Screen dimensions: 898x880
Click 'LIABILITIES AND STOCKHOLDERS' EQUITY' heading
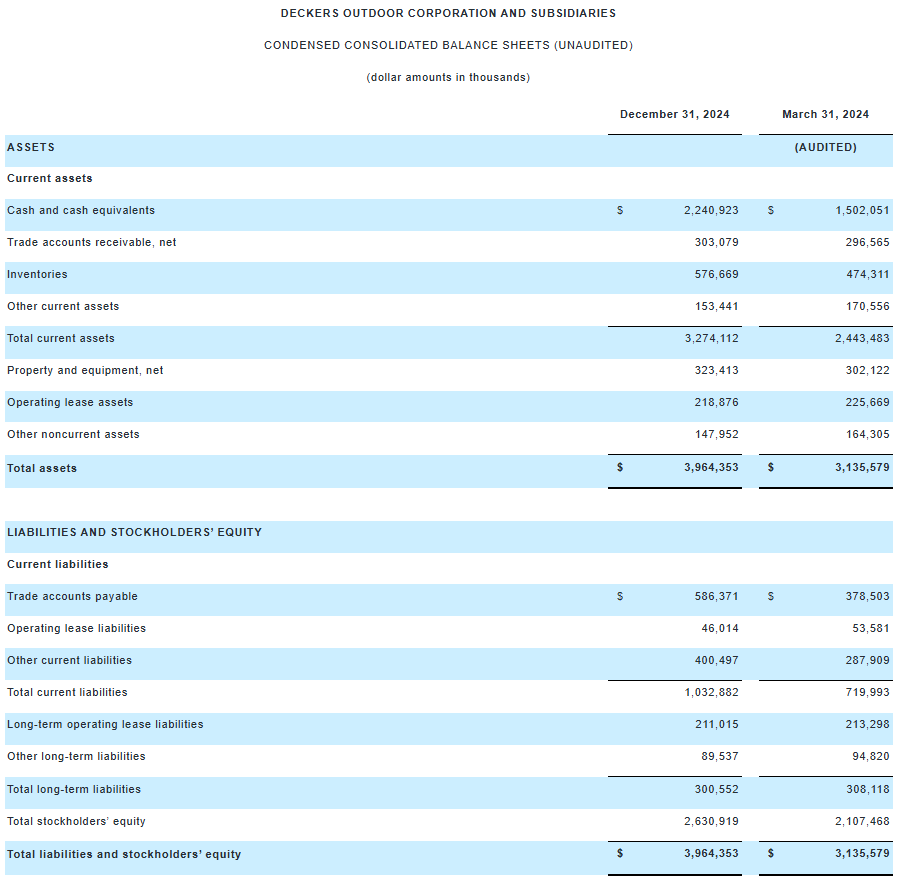pyautogui.click(x=135, y=532)
